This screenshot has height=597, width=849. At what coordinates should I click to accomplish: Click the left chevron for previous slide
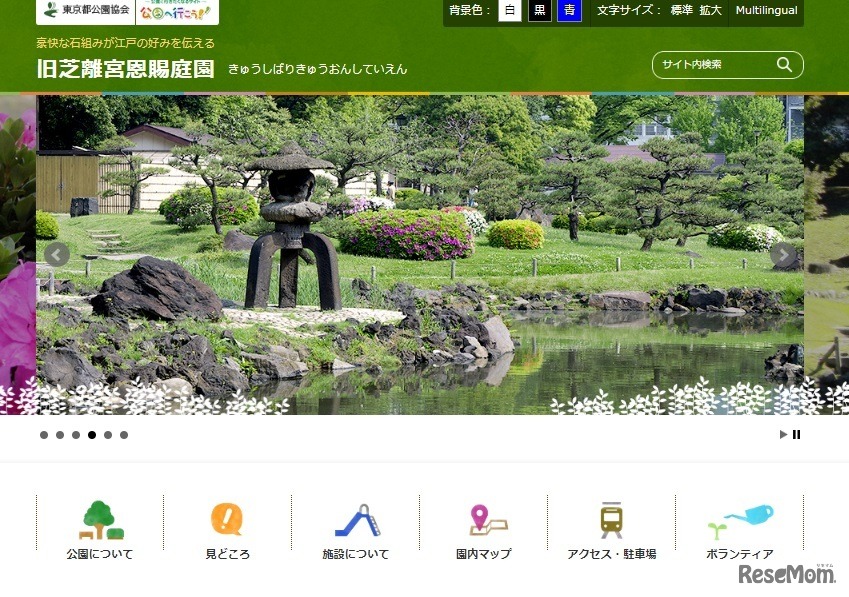(56, 255)
